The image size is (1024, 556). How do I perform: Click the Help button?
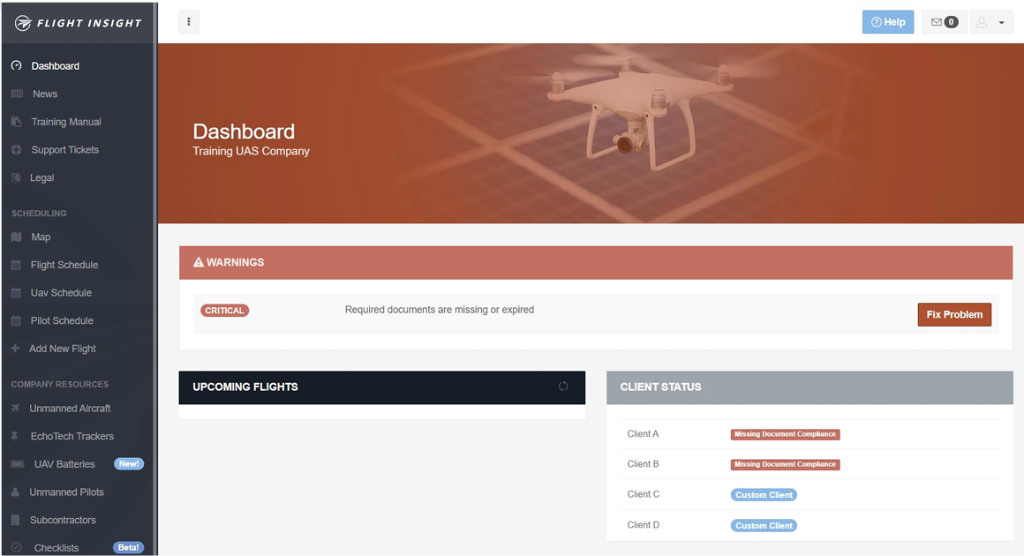(888, 22)
